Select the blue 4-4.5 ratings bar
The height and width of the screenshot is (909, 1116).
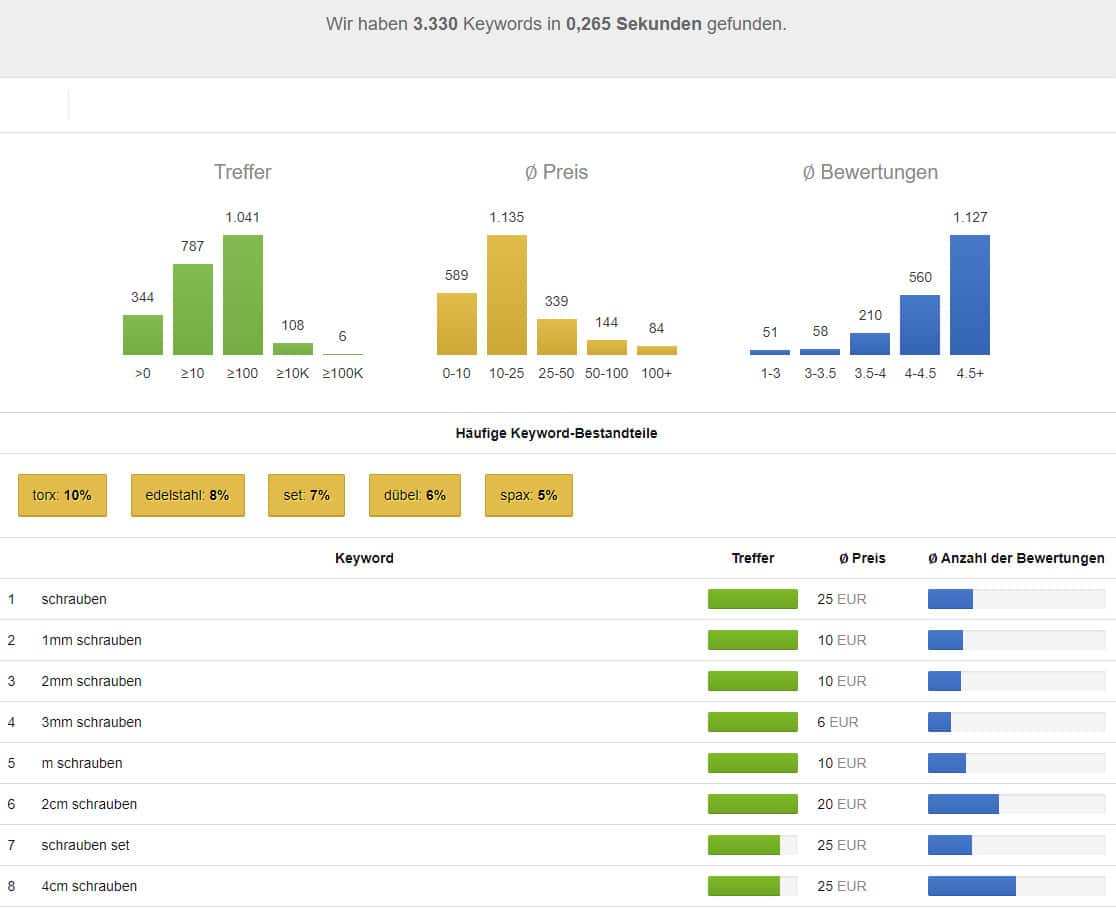point(919,324)
